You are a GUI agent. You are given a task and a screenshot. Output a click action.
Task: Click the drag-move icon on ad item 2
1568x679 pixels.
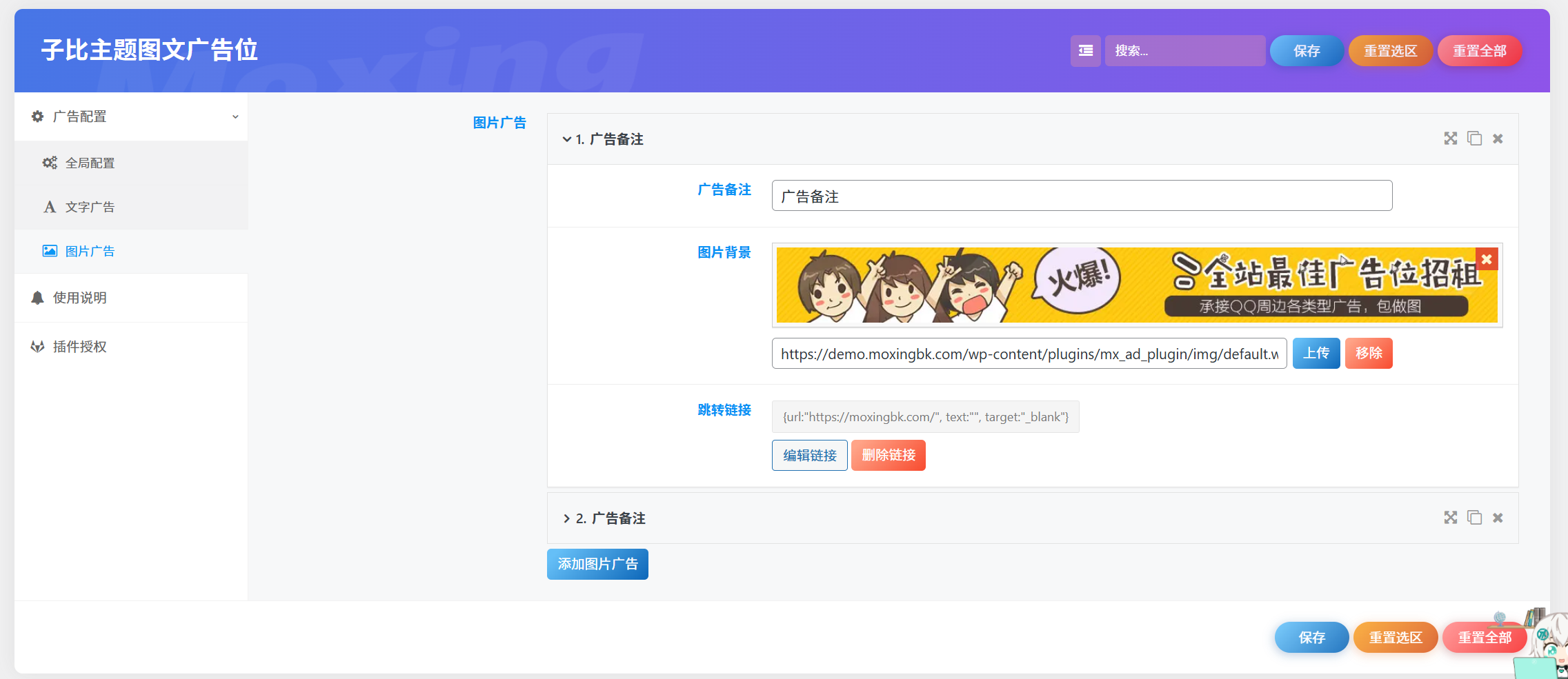[1450, 518]
